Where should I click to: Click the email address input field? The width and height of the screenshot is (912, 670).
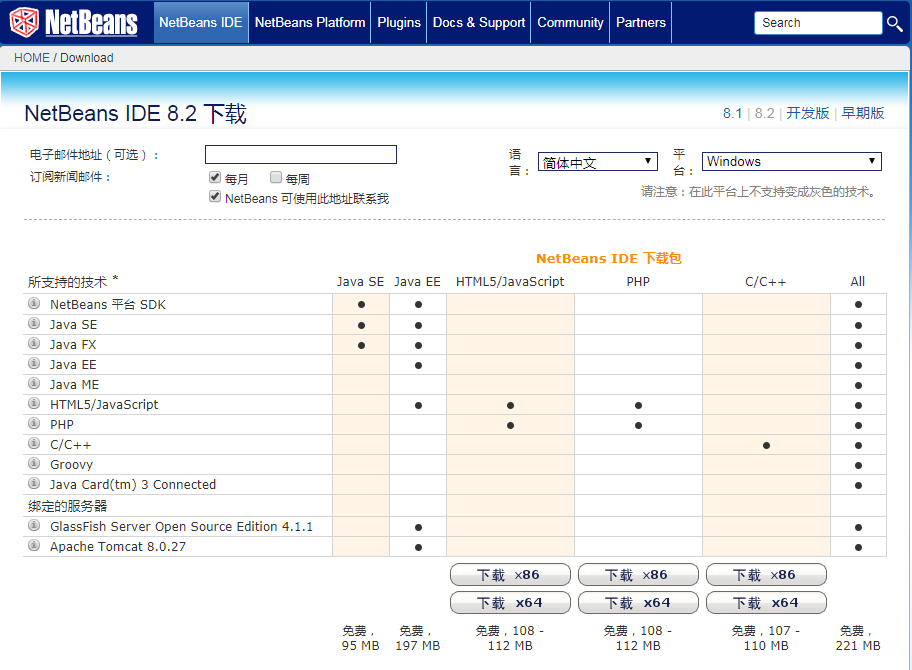point(300,154)
